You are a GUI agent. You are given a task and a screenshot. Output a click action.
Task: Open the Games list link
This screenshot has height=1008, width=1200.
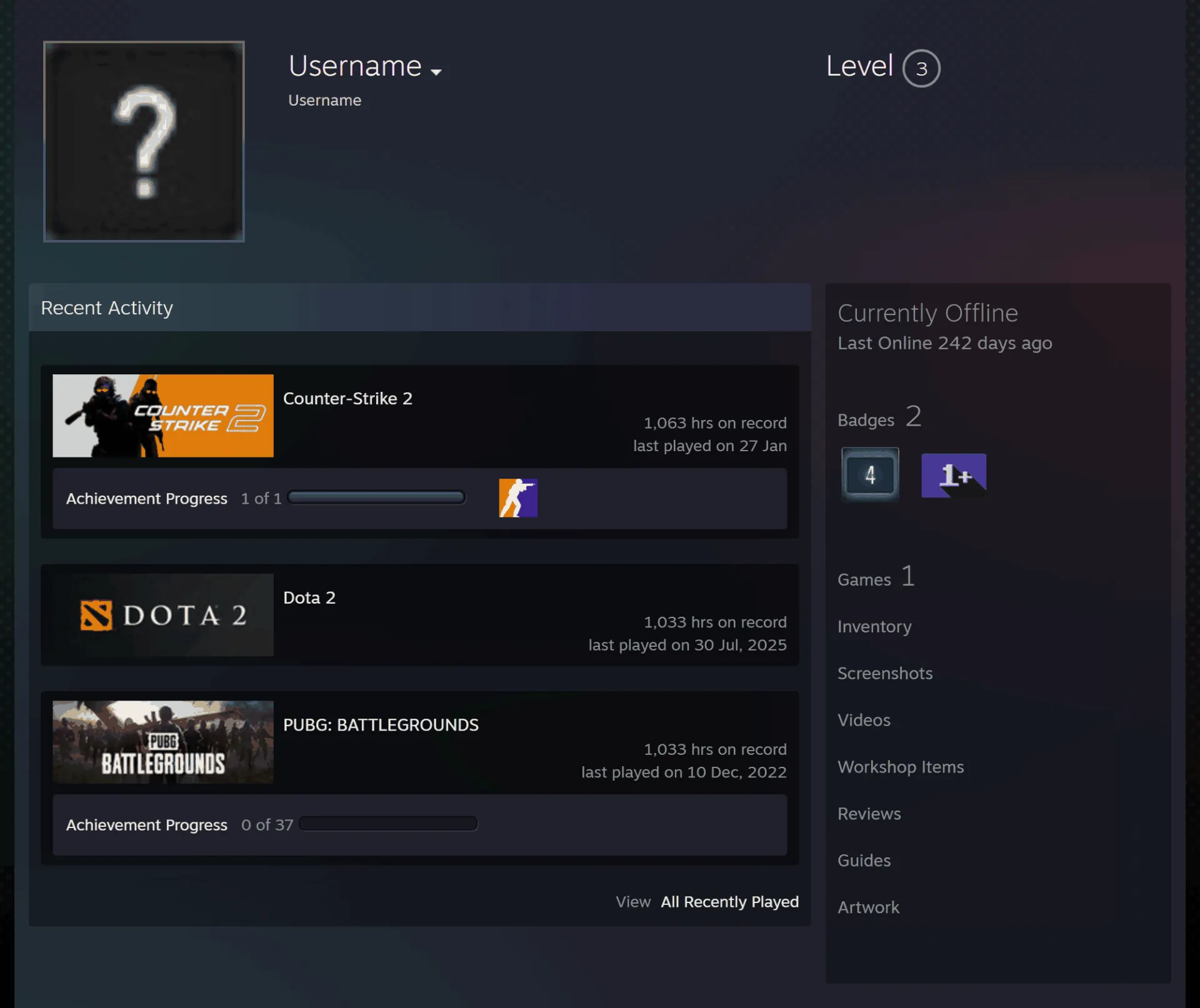[876, 577]
